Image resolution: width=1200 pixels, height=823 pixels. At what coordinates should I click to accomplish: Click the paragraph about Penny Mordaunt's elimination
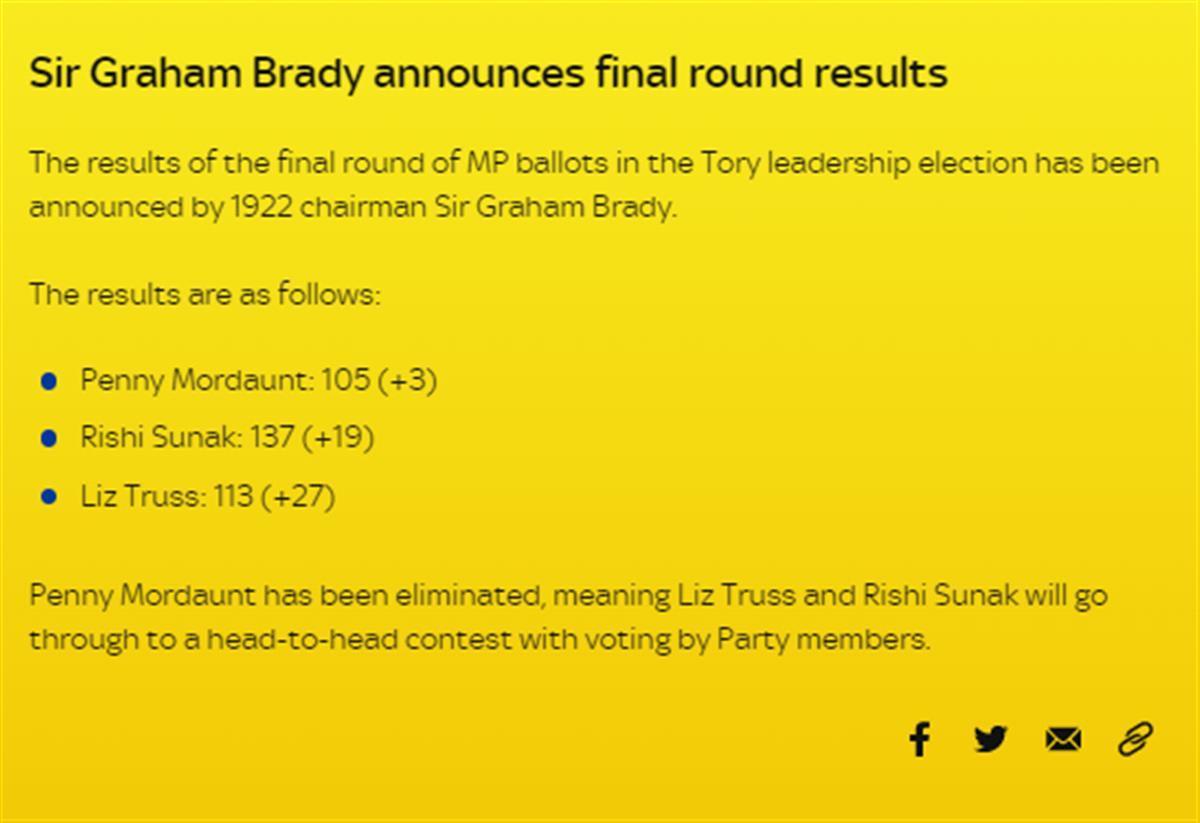click(x=568, y=618)
